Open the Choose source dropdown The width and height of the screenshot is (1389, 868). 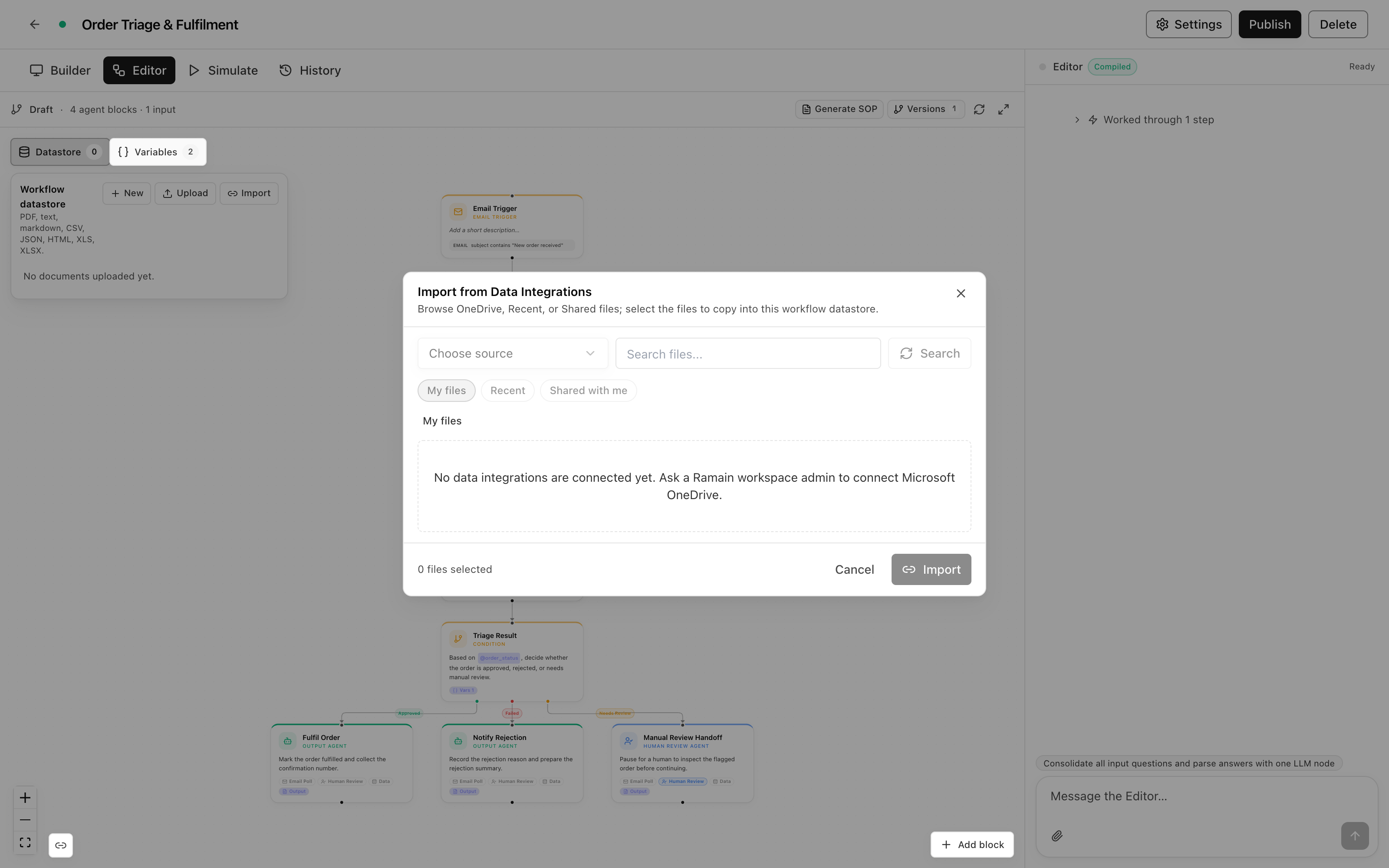click(x=512, y=353)
